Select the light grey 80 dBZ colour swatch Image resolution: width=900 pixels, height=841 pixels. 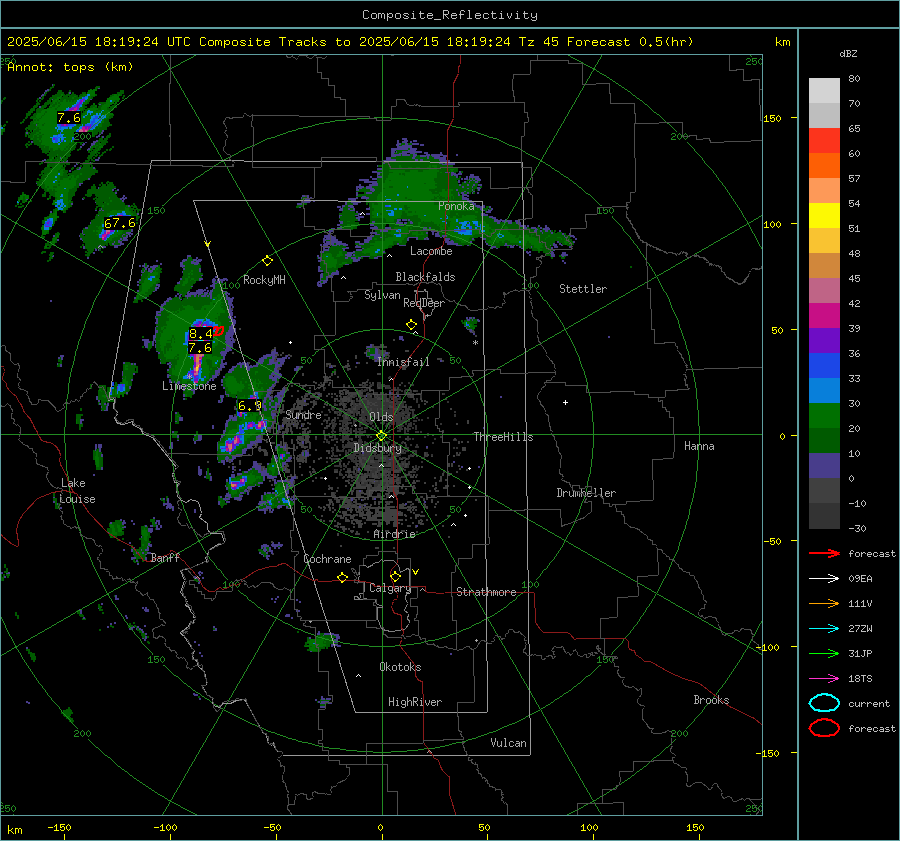pos(824,91)
